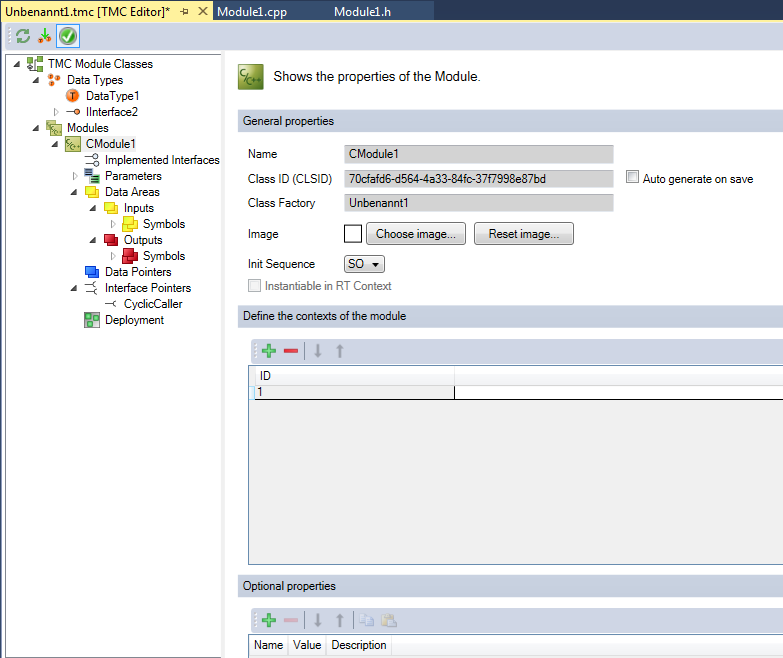This screenshot has height=658, width=783.
Task: Click the Deployment grid icon
Action: [92, 320]
